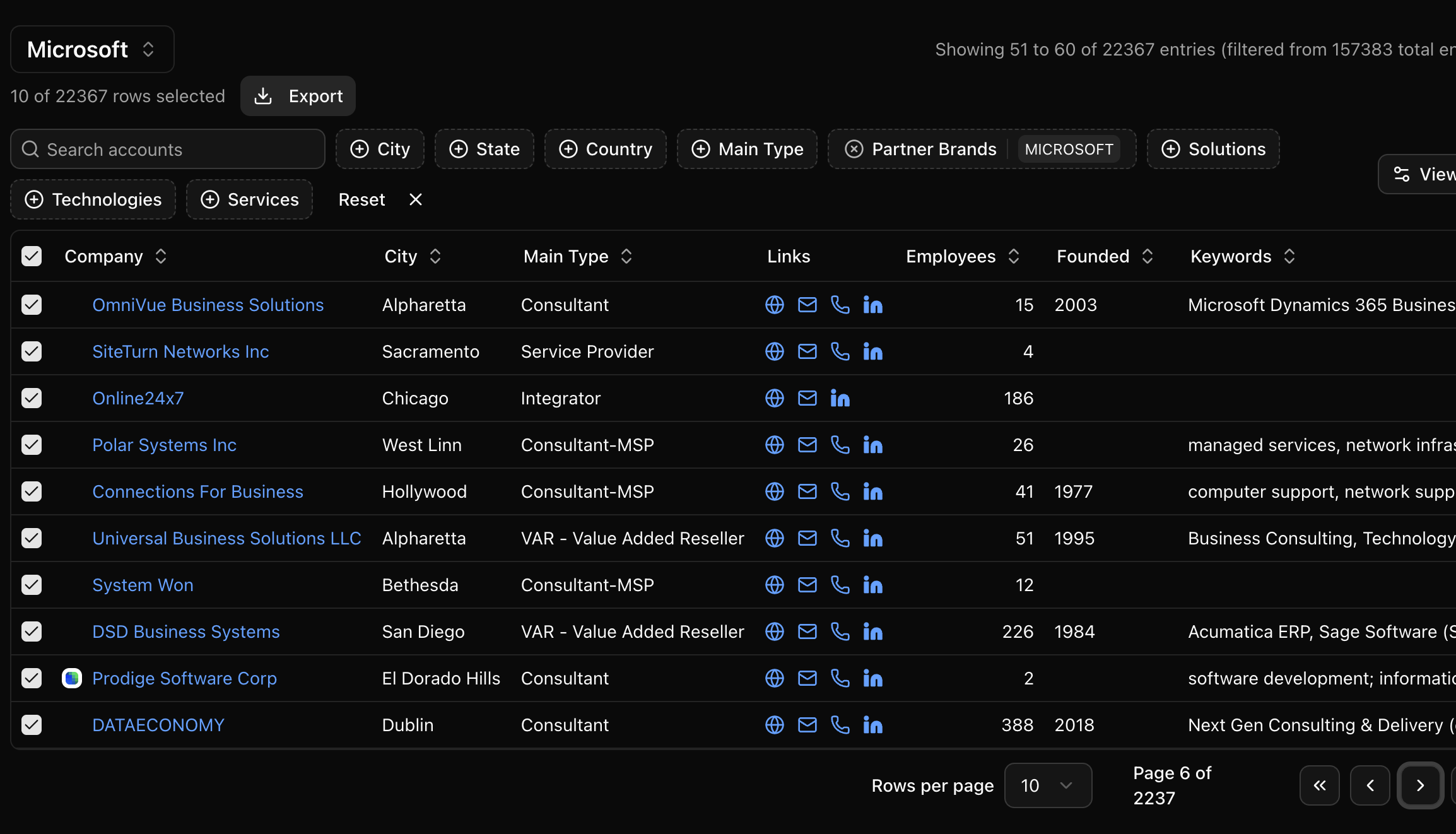Uncheck the System Won row checkbox
The width and height of the screenshot is (1456, 834).
click(x=32, y=585)
